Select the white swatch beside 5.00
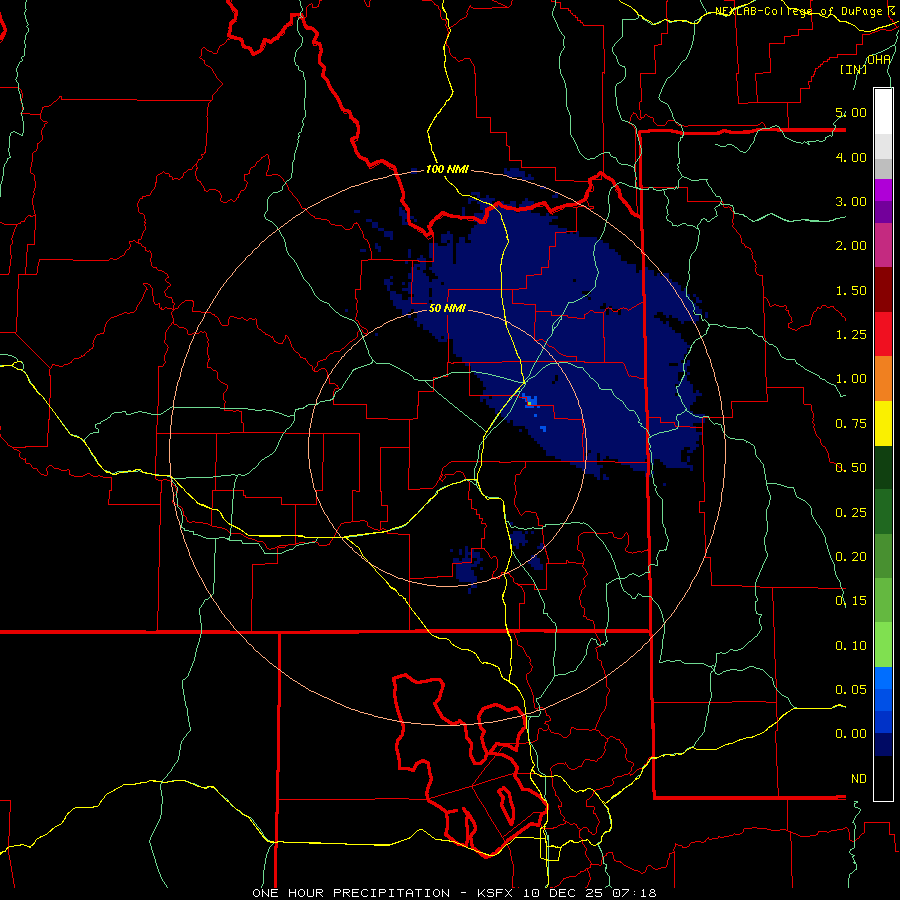 click(x=883, y=112)
